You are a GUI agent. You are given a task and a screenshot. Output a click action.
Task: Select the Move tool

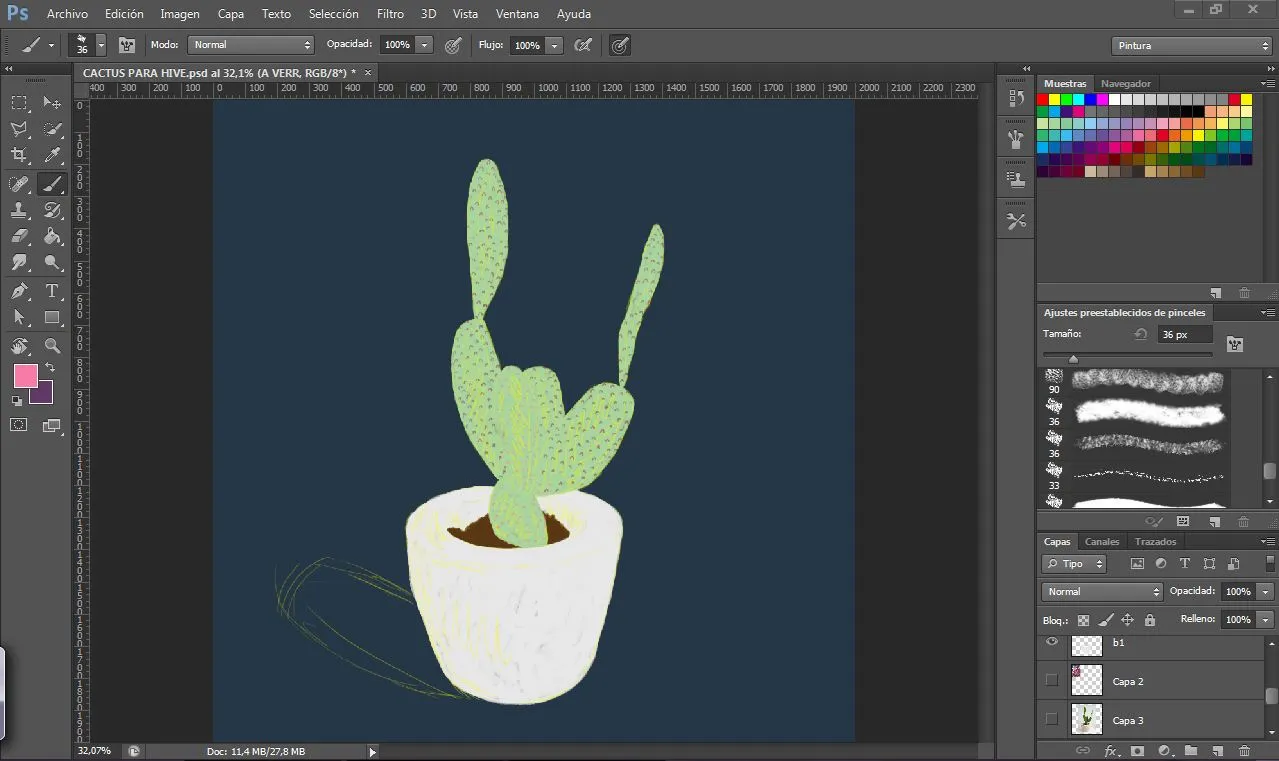tap(53, 103)
